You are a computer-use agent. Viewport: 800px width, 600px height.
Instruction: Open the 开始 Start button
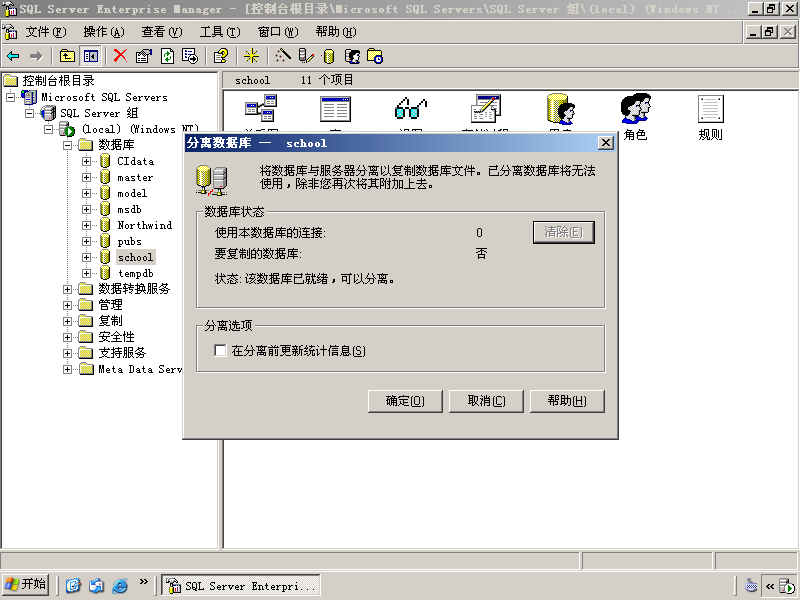coord(26,584)
